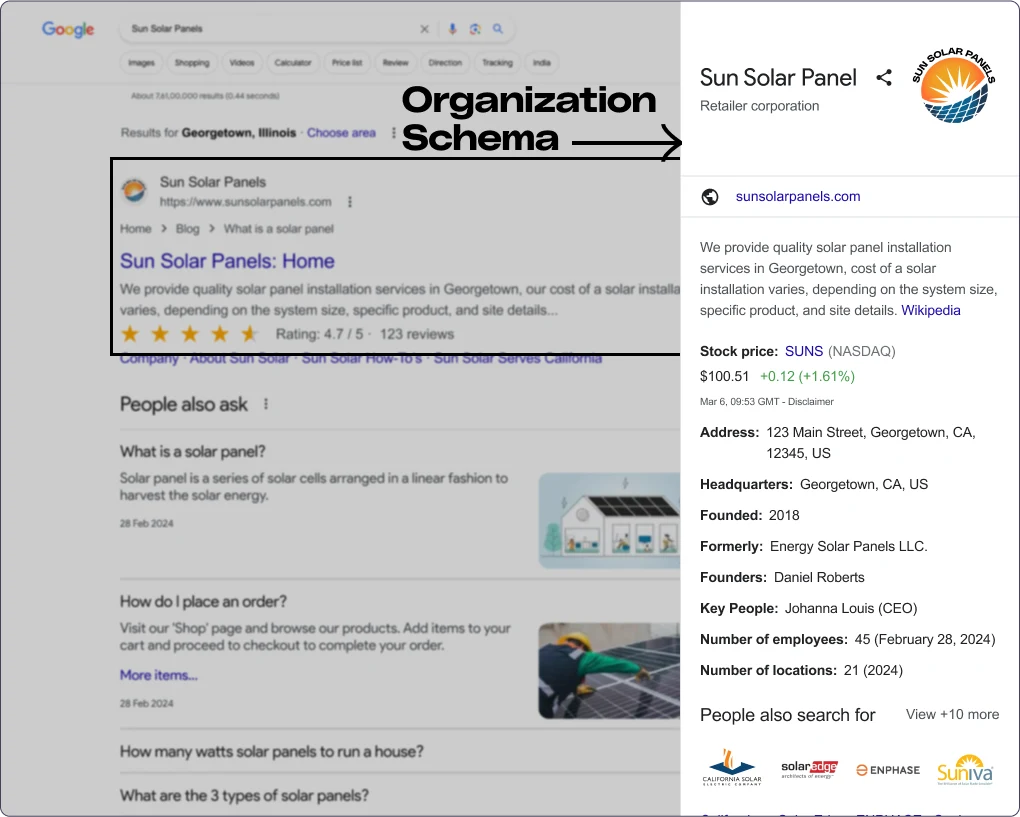This screenshot has width=1020, height=817.
Task: Open options for People also ask section
Action: 265,404
